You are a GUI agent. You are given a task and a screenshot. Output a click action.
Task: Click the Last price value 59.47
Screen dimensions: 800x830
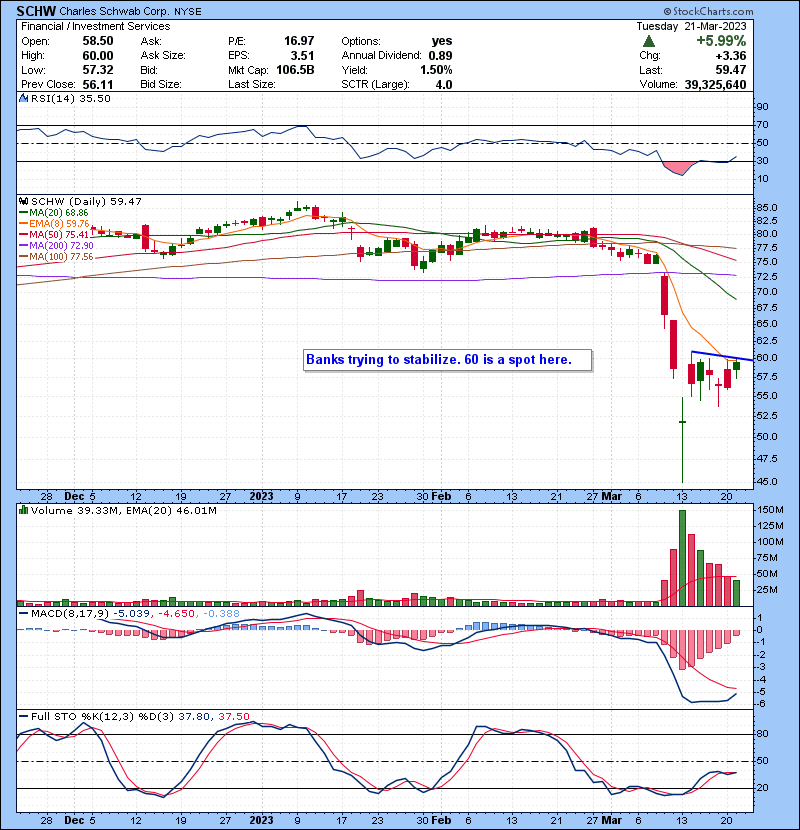coord(731,70)
